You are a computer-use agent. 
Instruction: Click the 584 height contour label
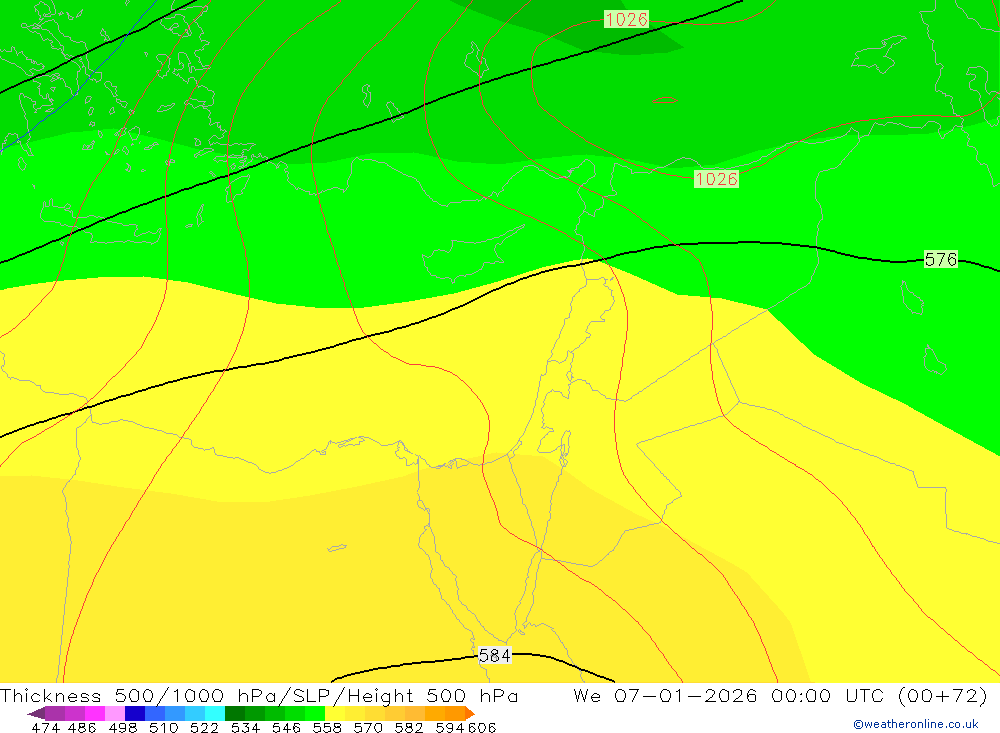click(494, 655)
